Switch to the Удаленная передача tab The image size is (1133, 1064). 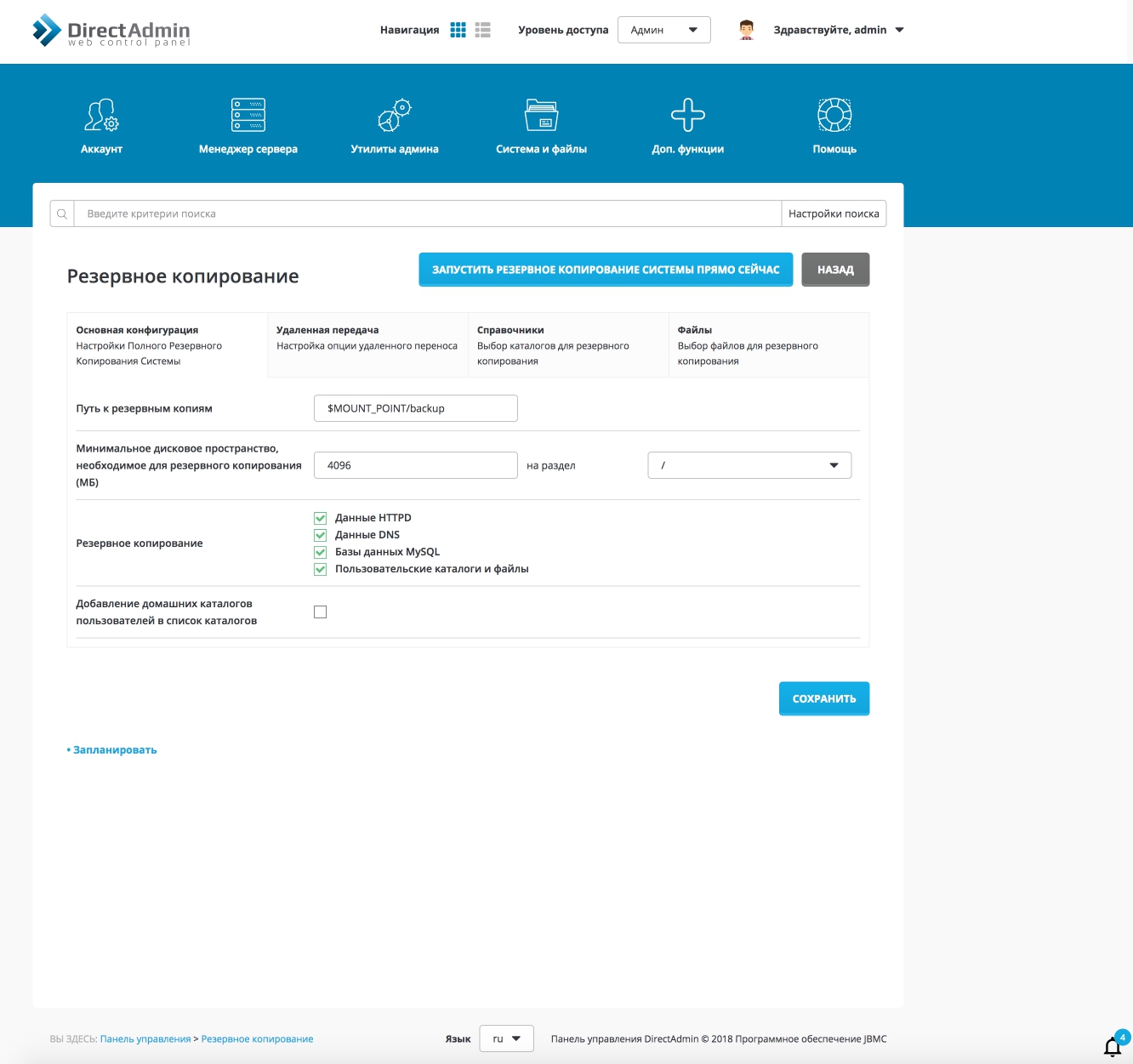(x=367, y=344)
